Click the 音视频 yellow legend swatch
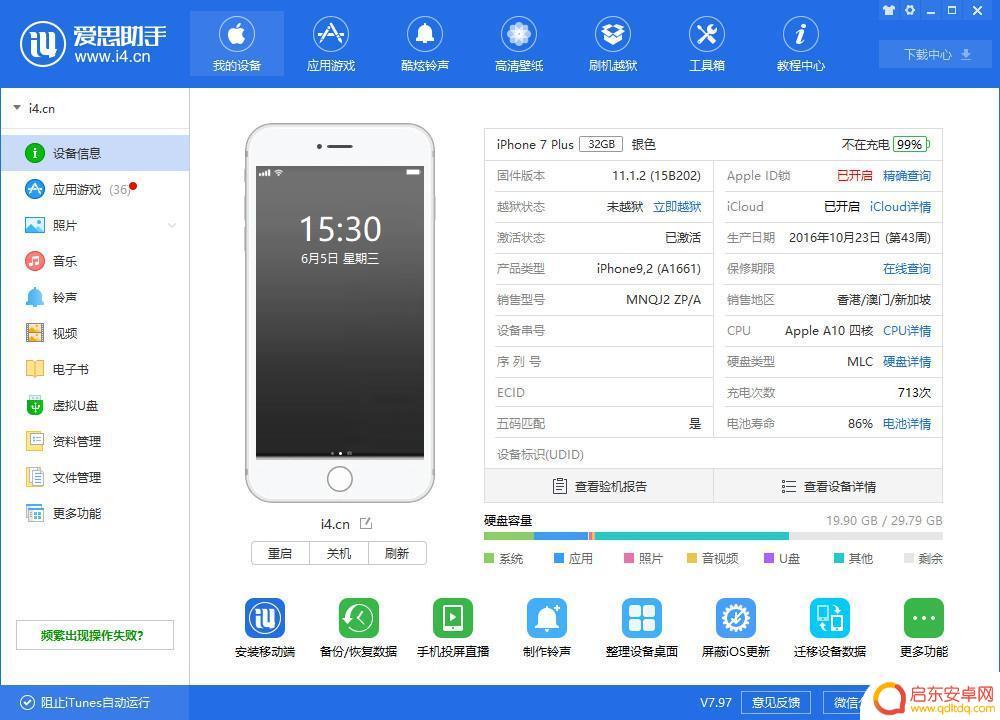The image size is (1000, 720). point(691,558)
